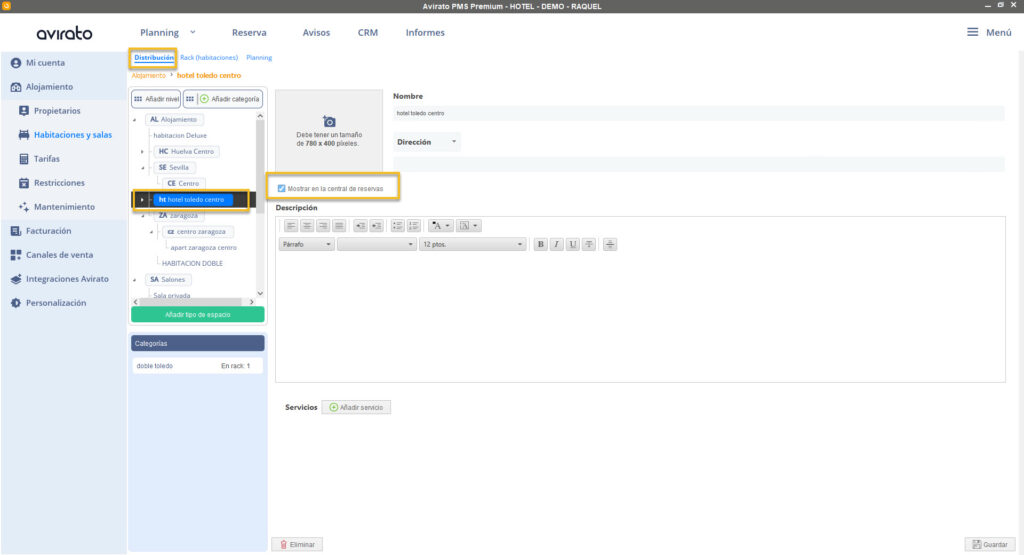
Task: Select doble toledo category row
Action: (198, 366)
